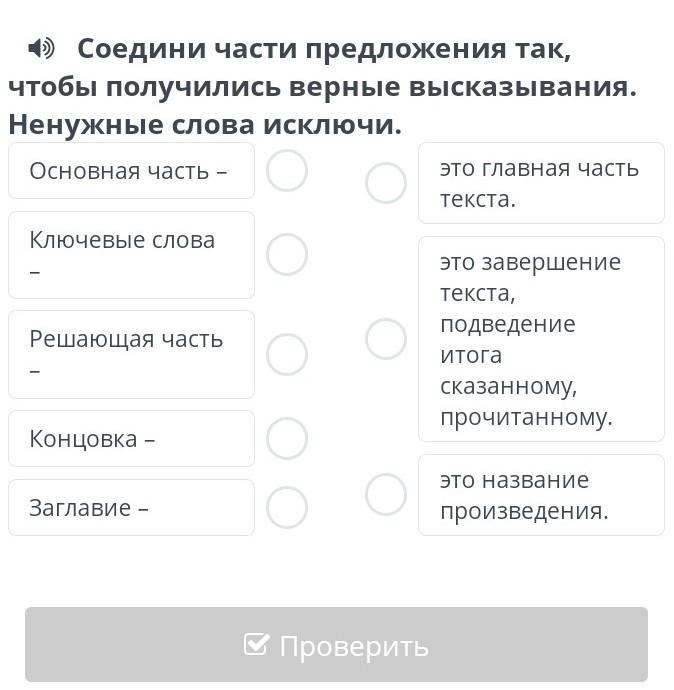Play the audio with the speaker icon

tap(41, 48)
